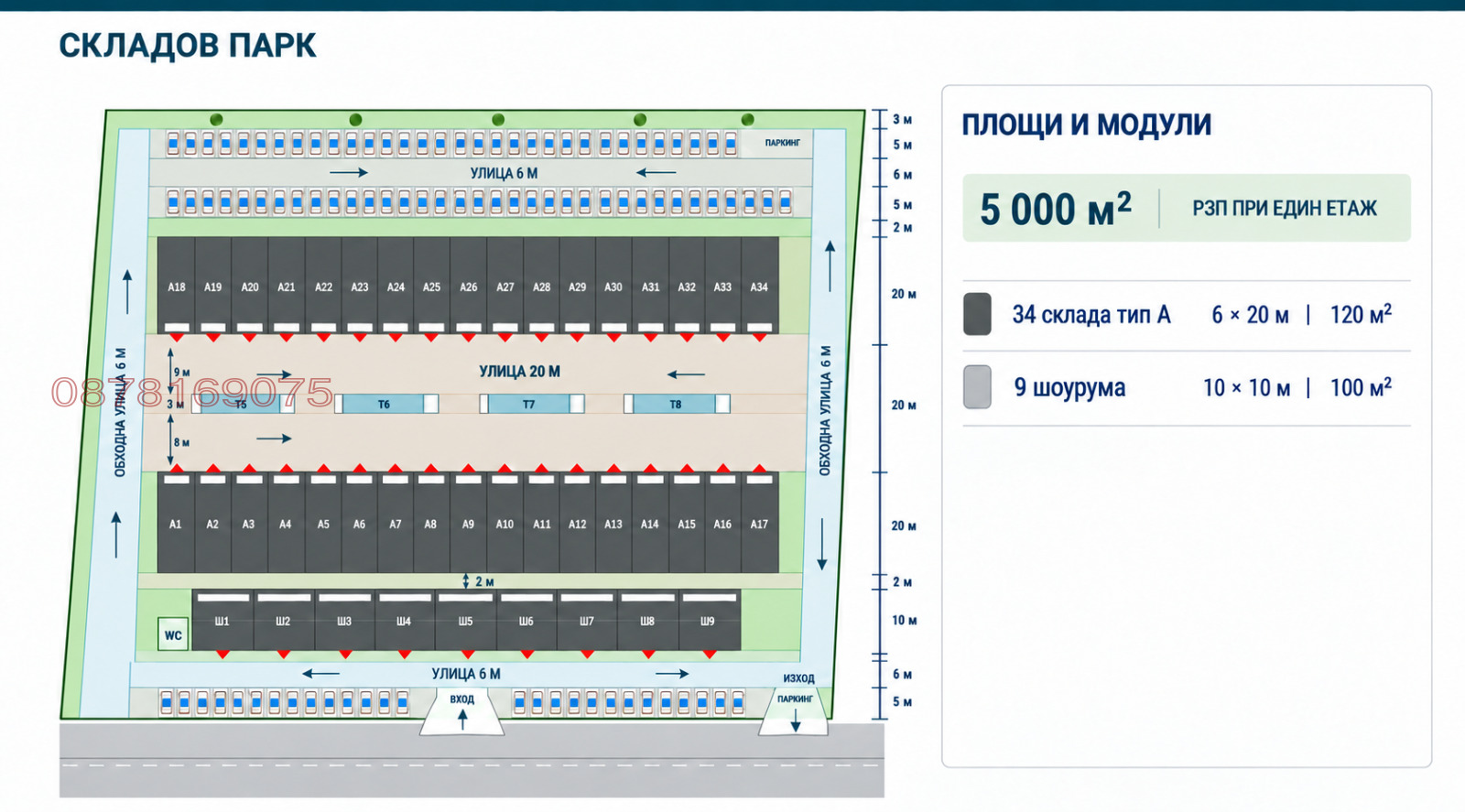Select showroom Ш1 on the plan

pyautogui.click(x=222, y=621)
